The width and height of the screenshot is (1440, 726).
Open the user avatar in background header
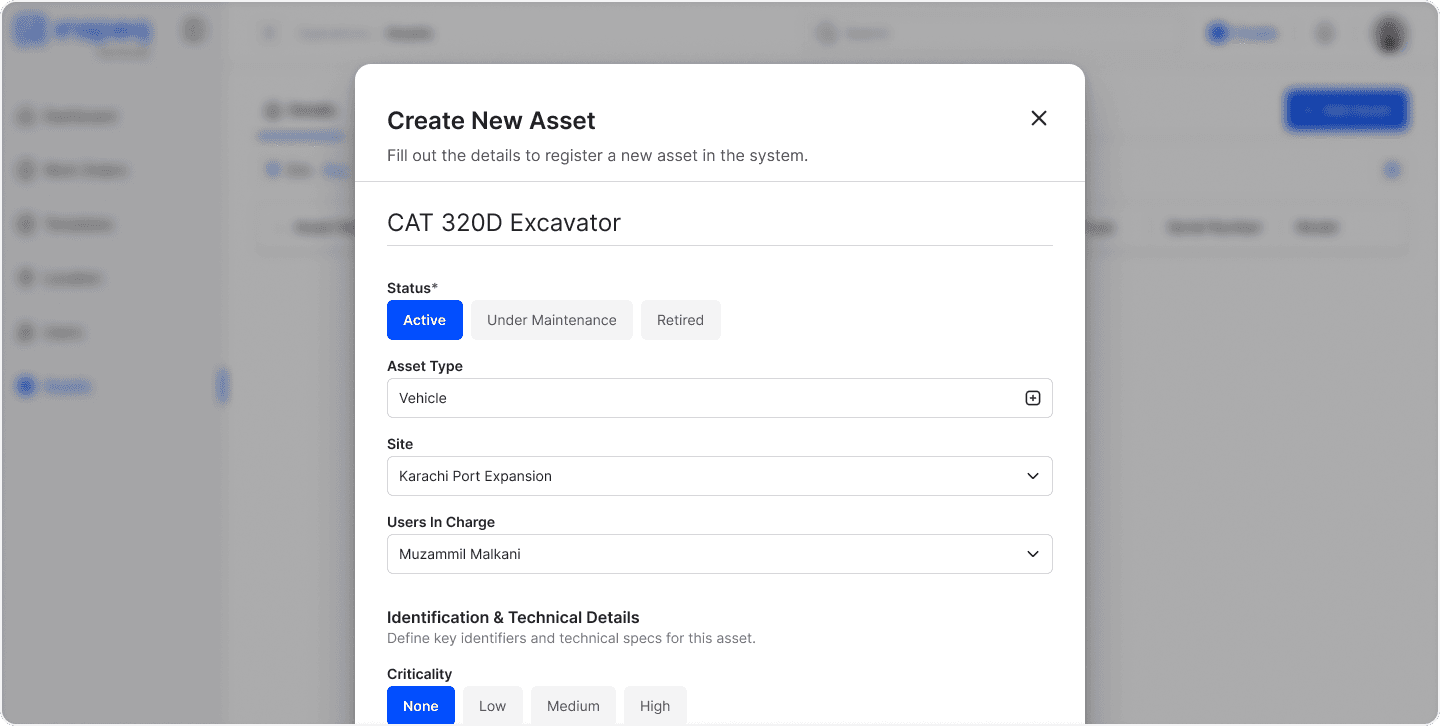1390,34
